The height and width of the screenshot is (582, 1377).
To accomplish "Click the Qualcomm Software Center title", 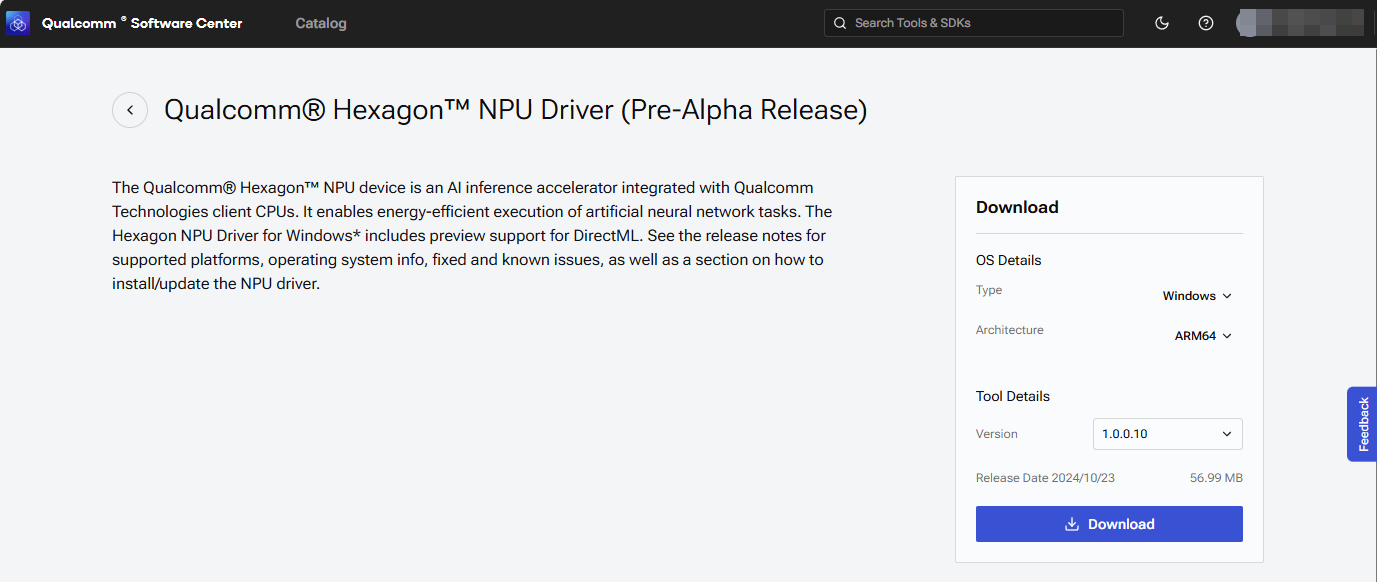I will point(142,23).
